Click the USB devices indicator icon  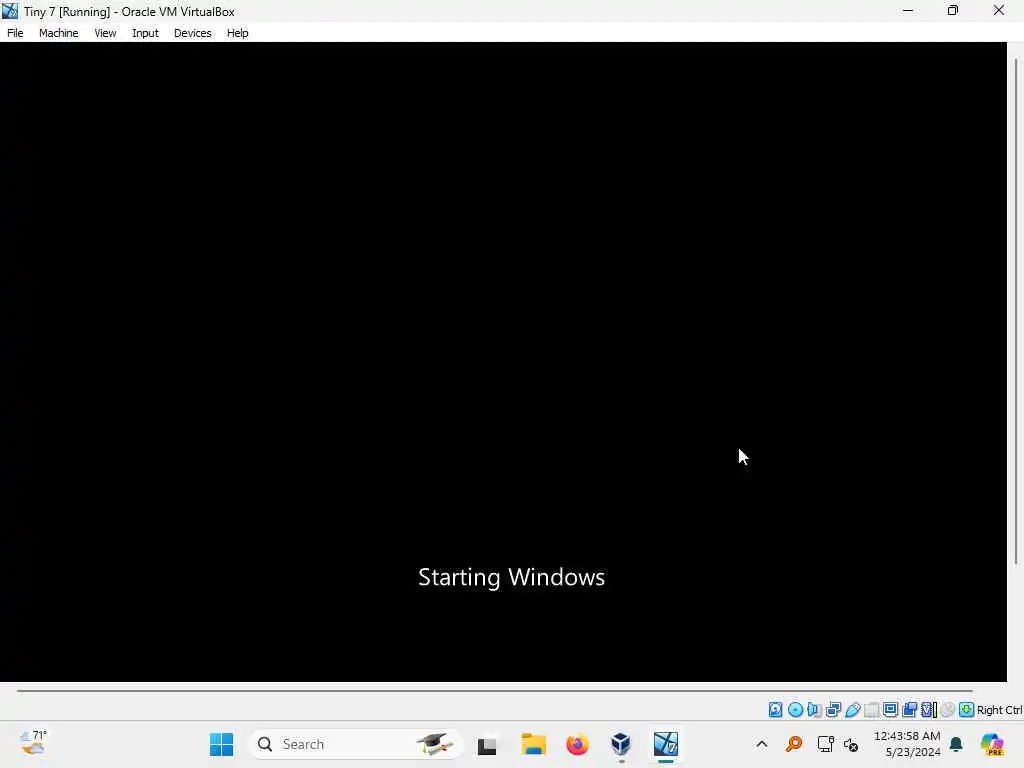[853, 710]
